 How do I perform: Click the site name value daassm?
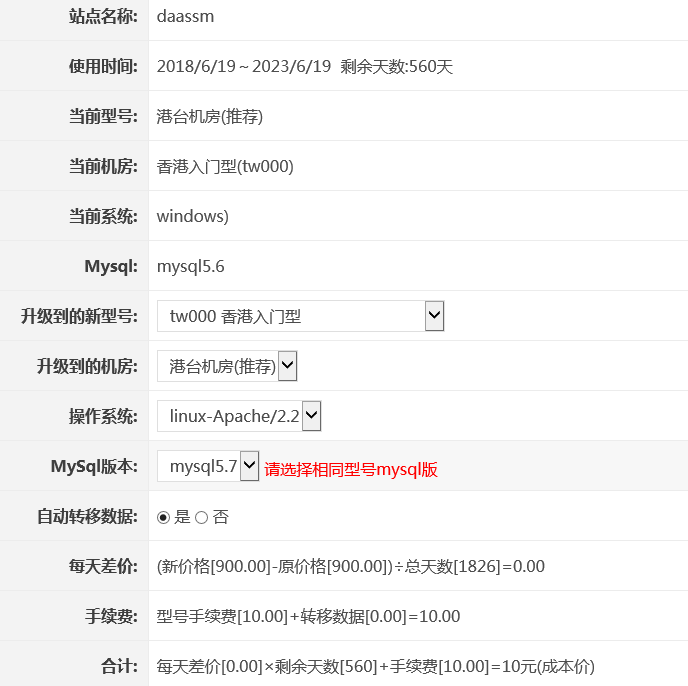click(185, 16)
